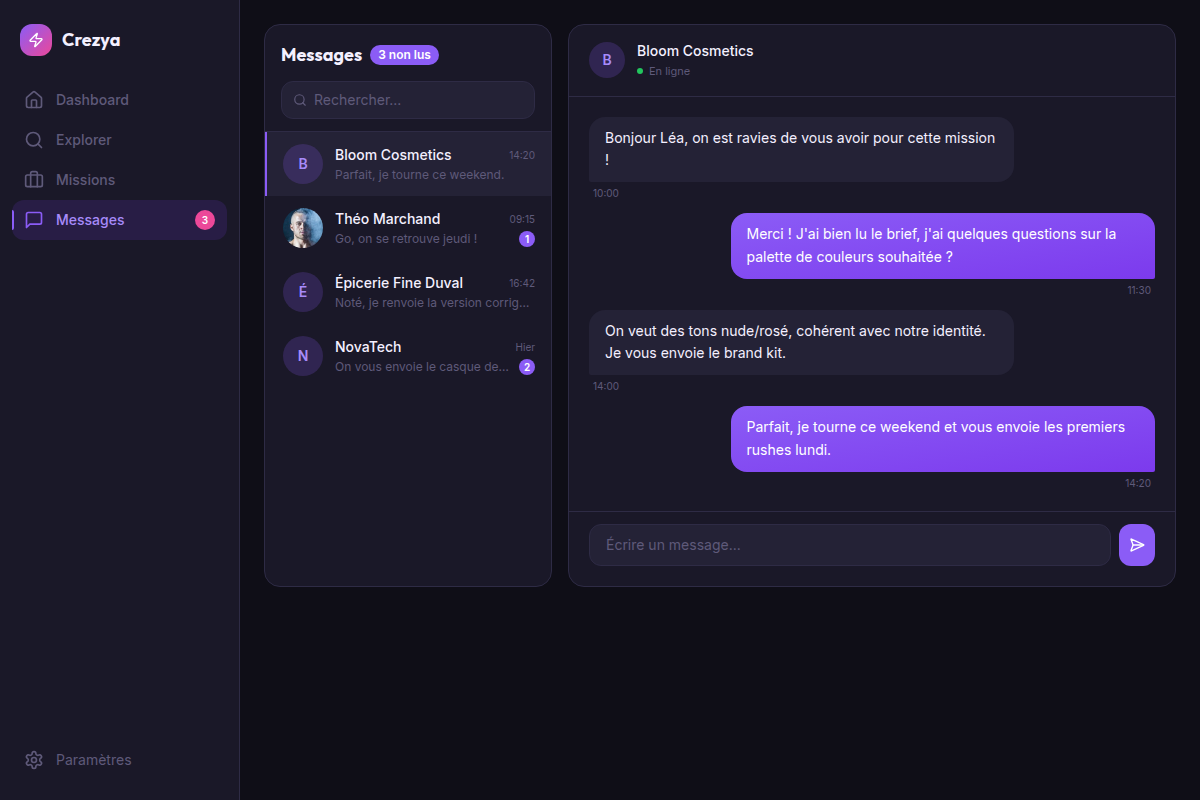Focus the 'Écrire un message' input
This screenshot has width=1200, height=800.
pos(850,545)
